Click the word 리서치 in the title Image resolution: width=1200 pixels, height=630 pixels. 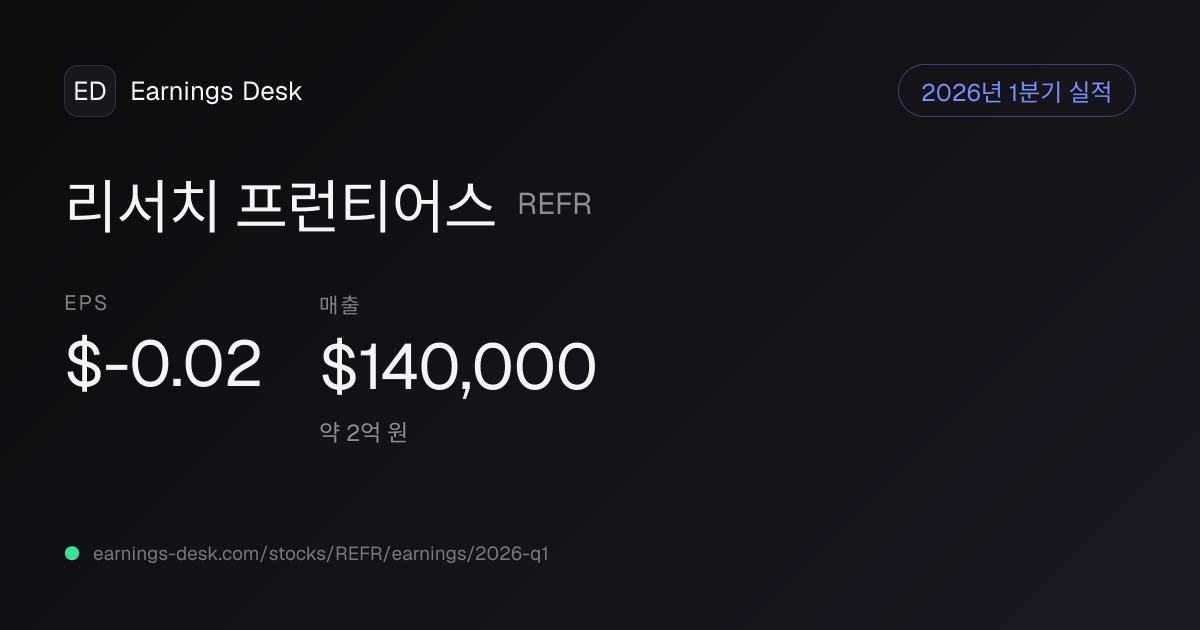(x=141, y=205)
